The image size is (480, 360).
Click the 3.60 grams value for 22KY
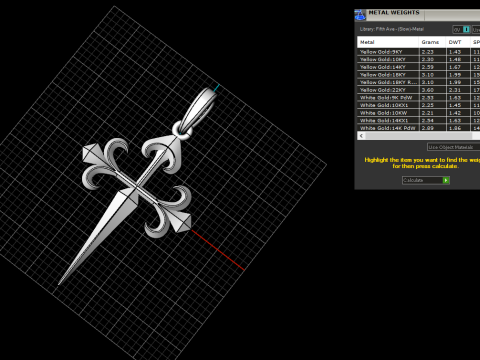(427, 90)
